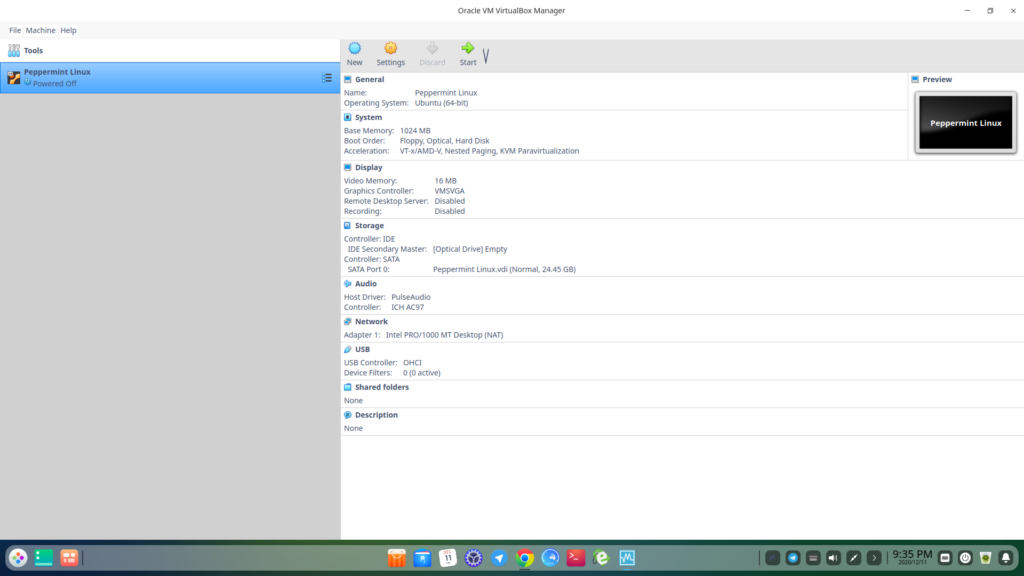This screenshot has width=1024, height=576.
Task: Adjust volume via the taskbar speaker icon
Action: (832, 559)
